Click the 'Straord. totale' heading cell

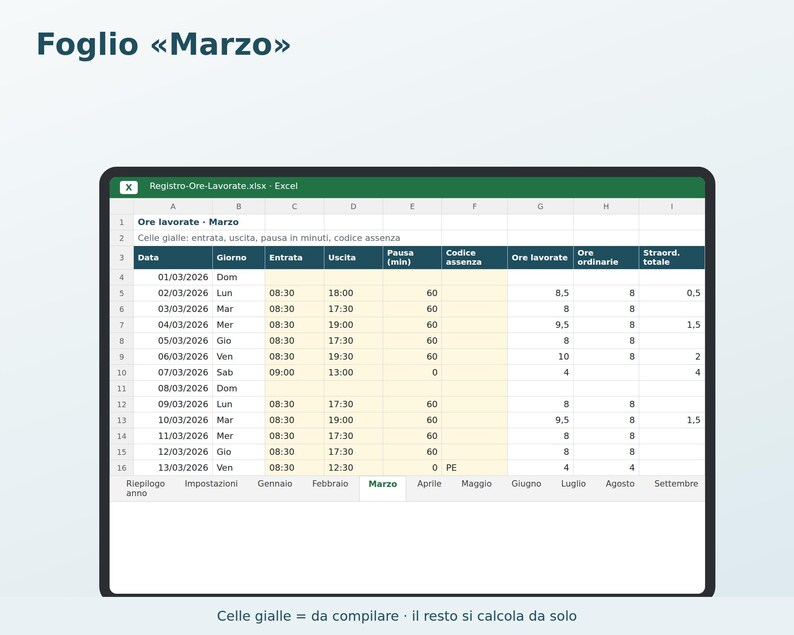pos(672,258)
